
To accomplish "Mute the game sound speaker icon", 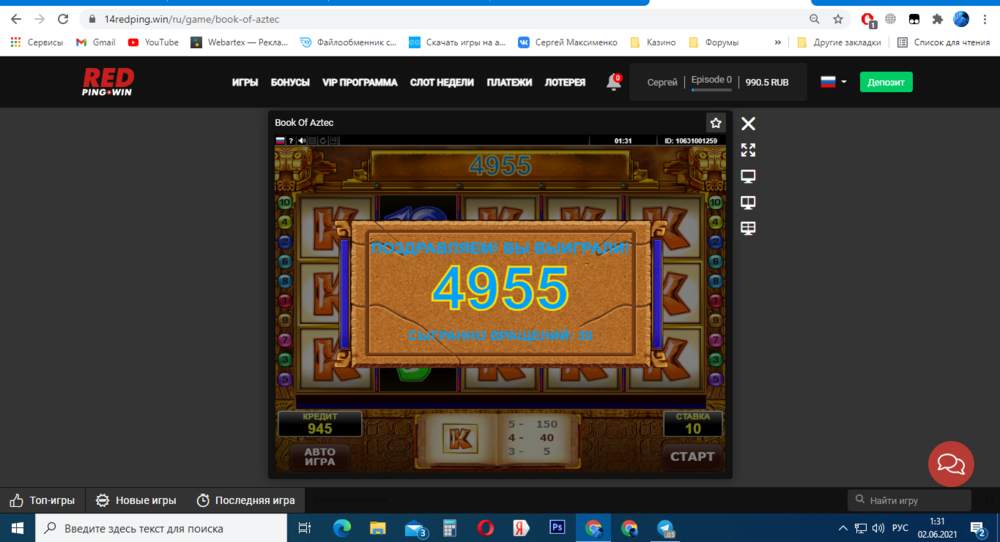I will [x=302, y=141].
